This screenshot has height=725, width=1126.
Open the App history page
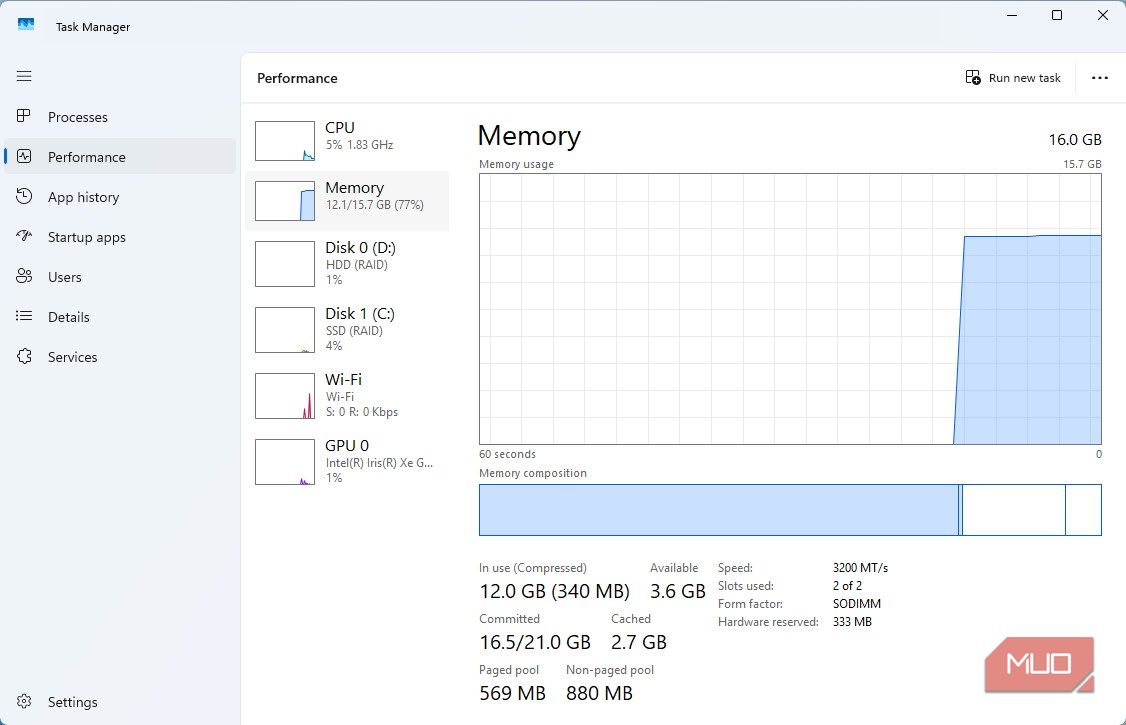click(120, 197)
